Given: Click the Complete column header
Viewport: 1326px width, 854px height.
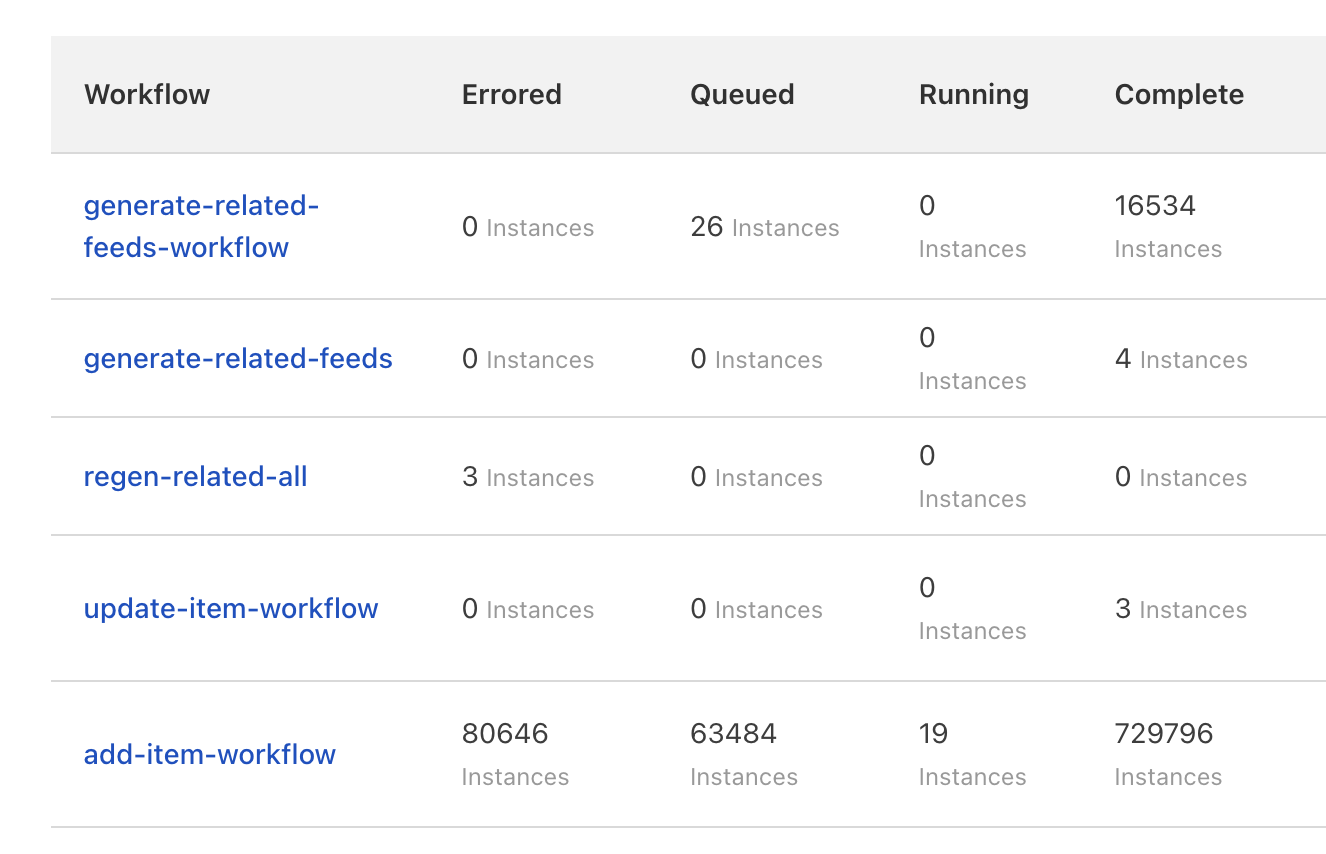Looking at the screenshot, I should click(1179, 95).
